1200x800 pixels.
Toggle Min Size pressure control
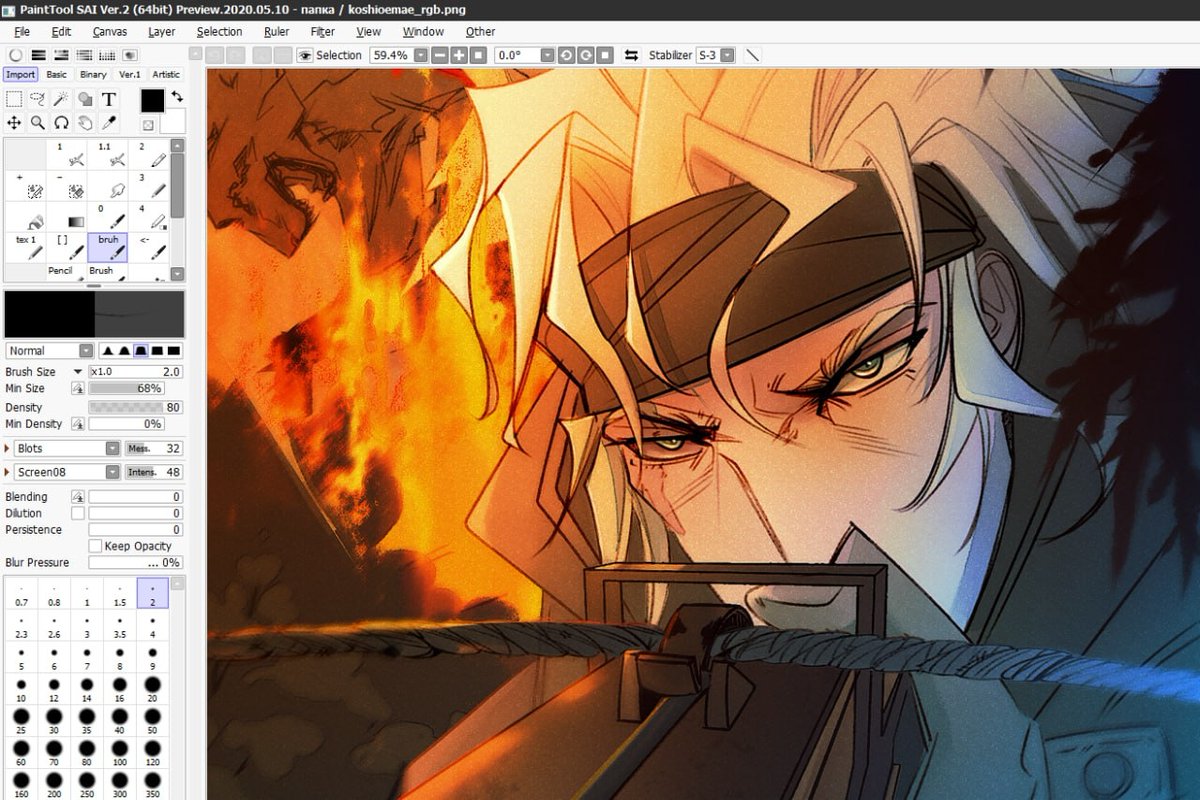pos(78,388)
